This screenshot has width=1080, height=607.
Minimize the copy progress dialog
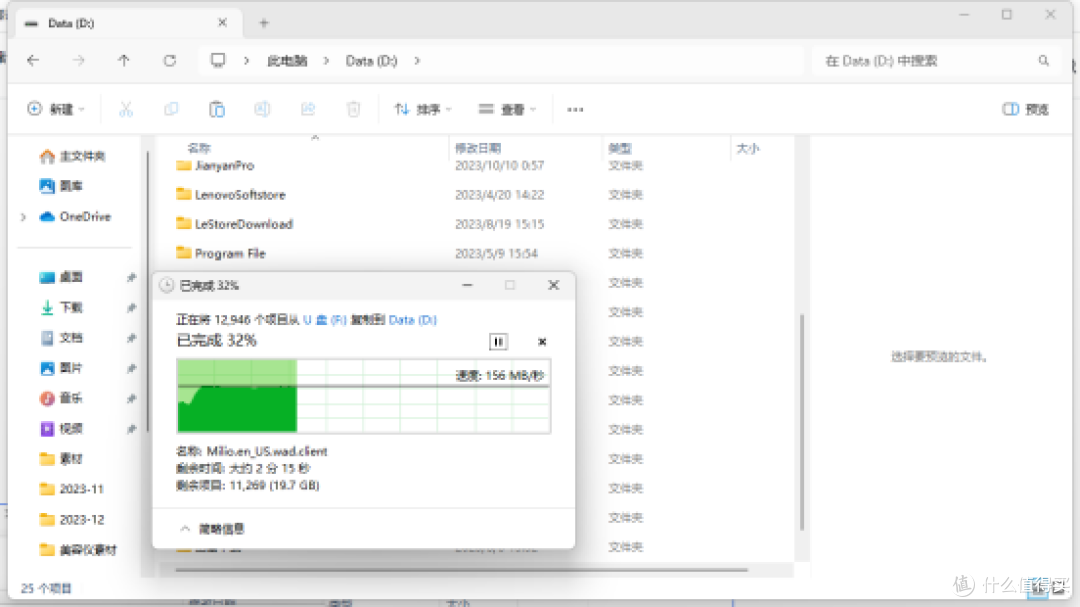coord(467,285)
